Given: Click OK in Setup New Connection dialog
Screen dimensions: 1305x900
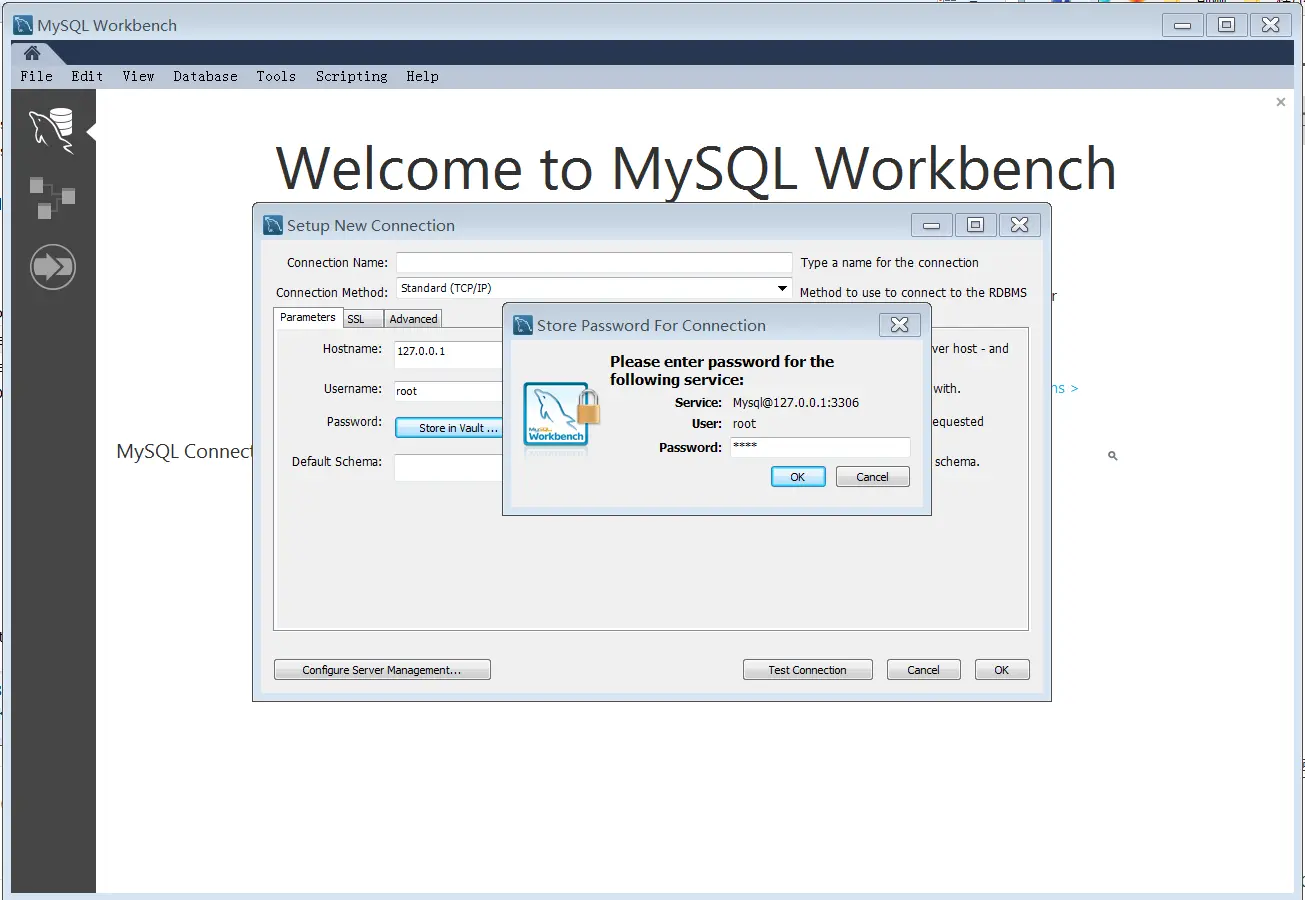Looking at the screenshot, I should 1002,670.
